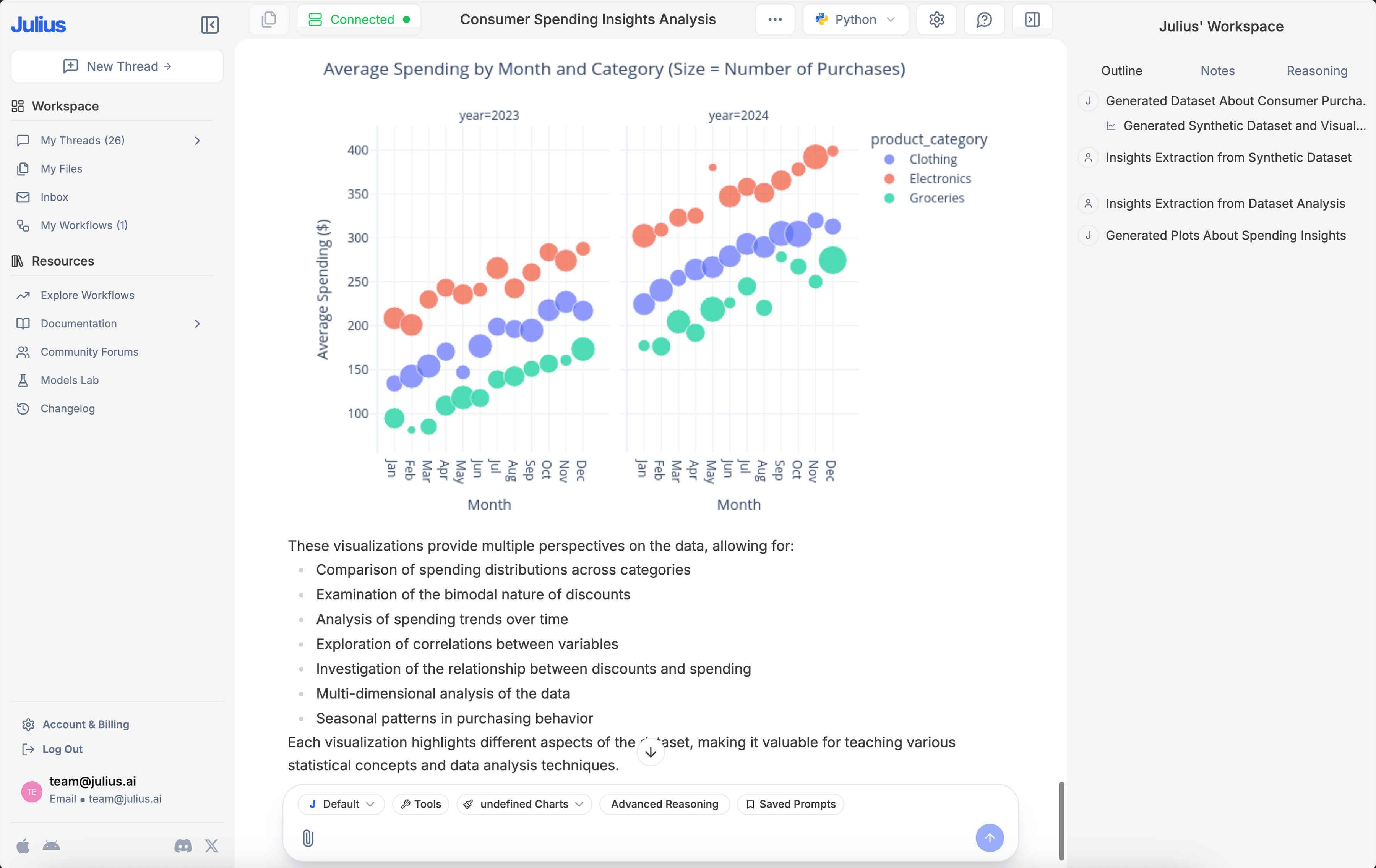1376x868 pixels.
Task: Open the Discord icon link
Action: pos(183,846)
